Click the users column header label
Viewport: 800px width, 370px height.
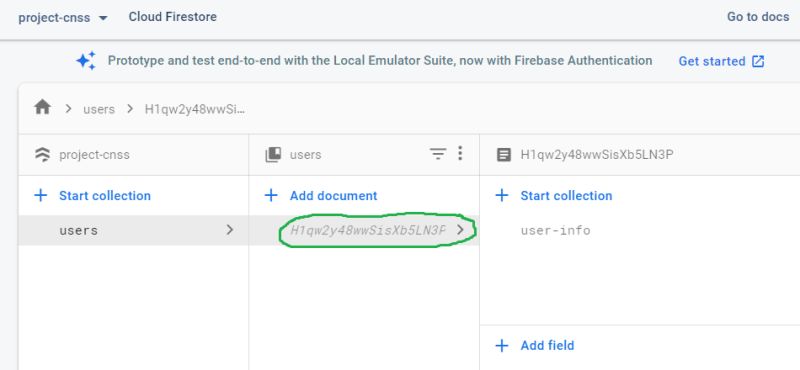point(306,155)
